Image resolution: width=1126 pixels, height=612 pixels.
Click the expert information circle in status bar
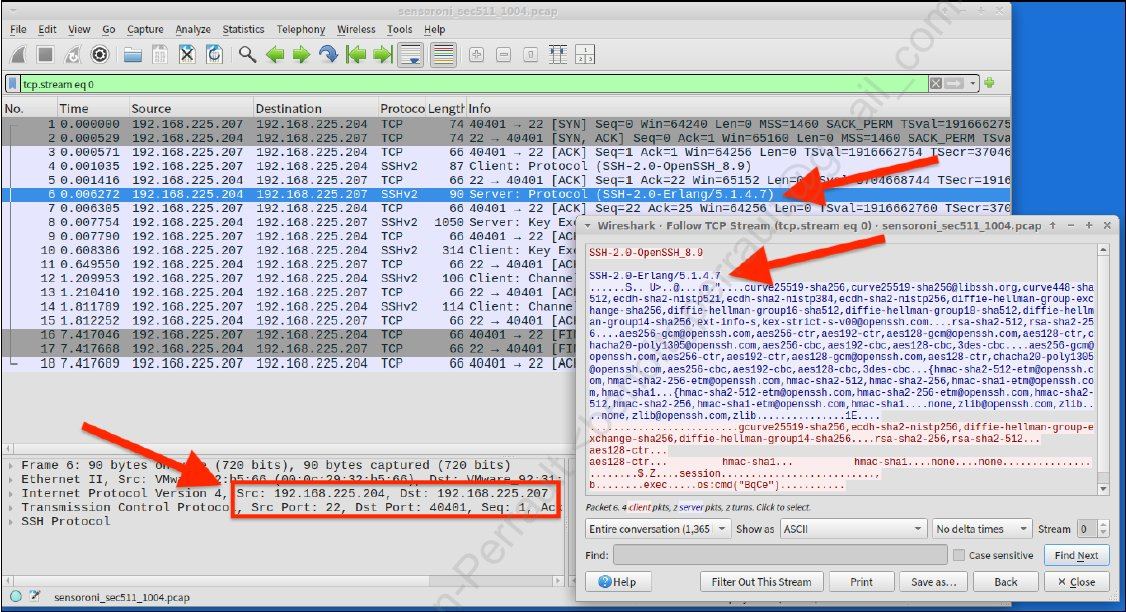[x=16, y=596]
